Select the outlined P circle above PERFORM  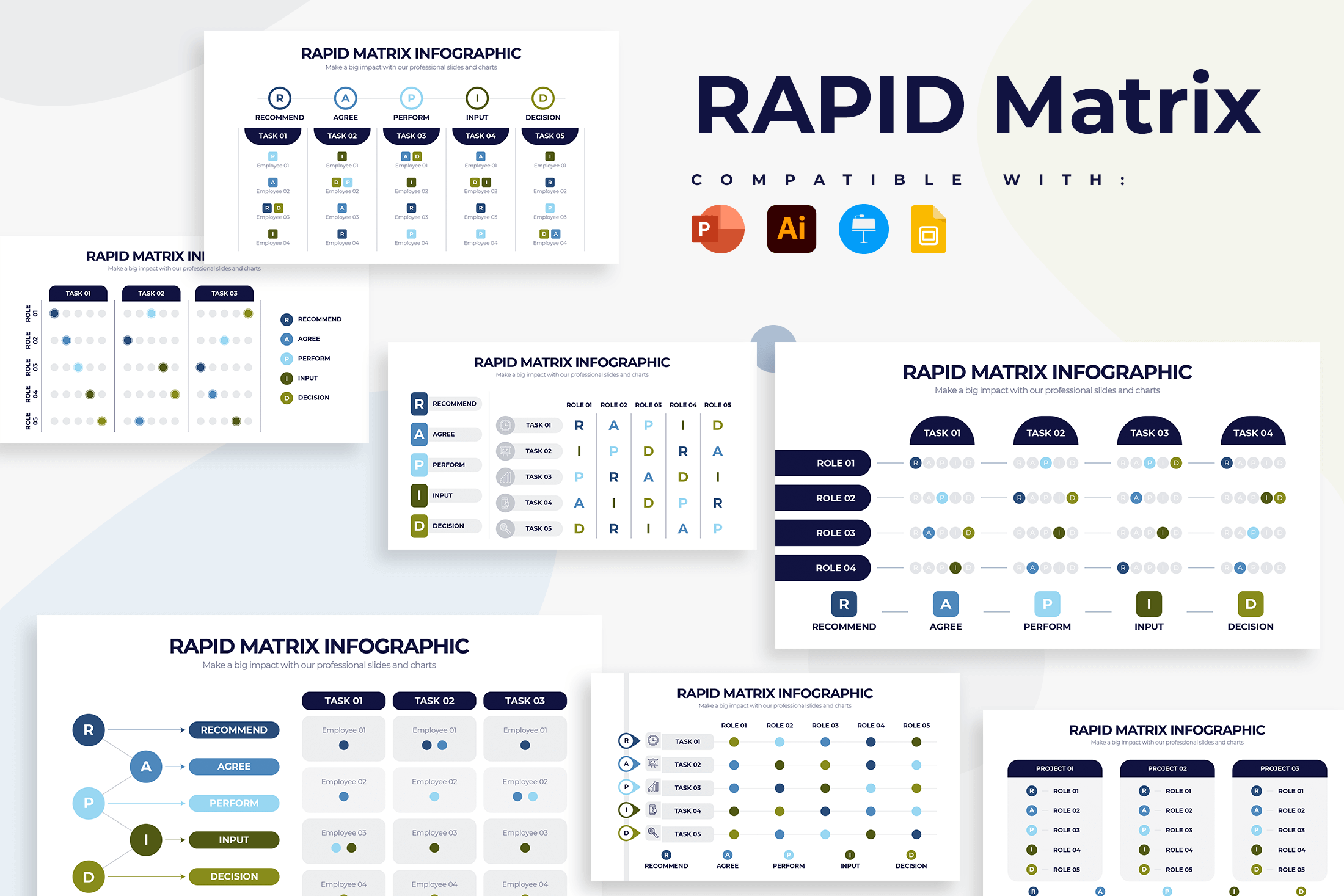pyautogui.click(x=411, y=98)
